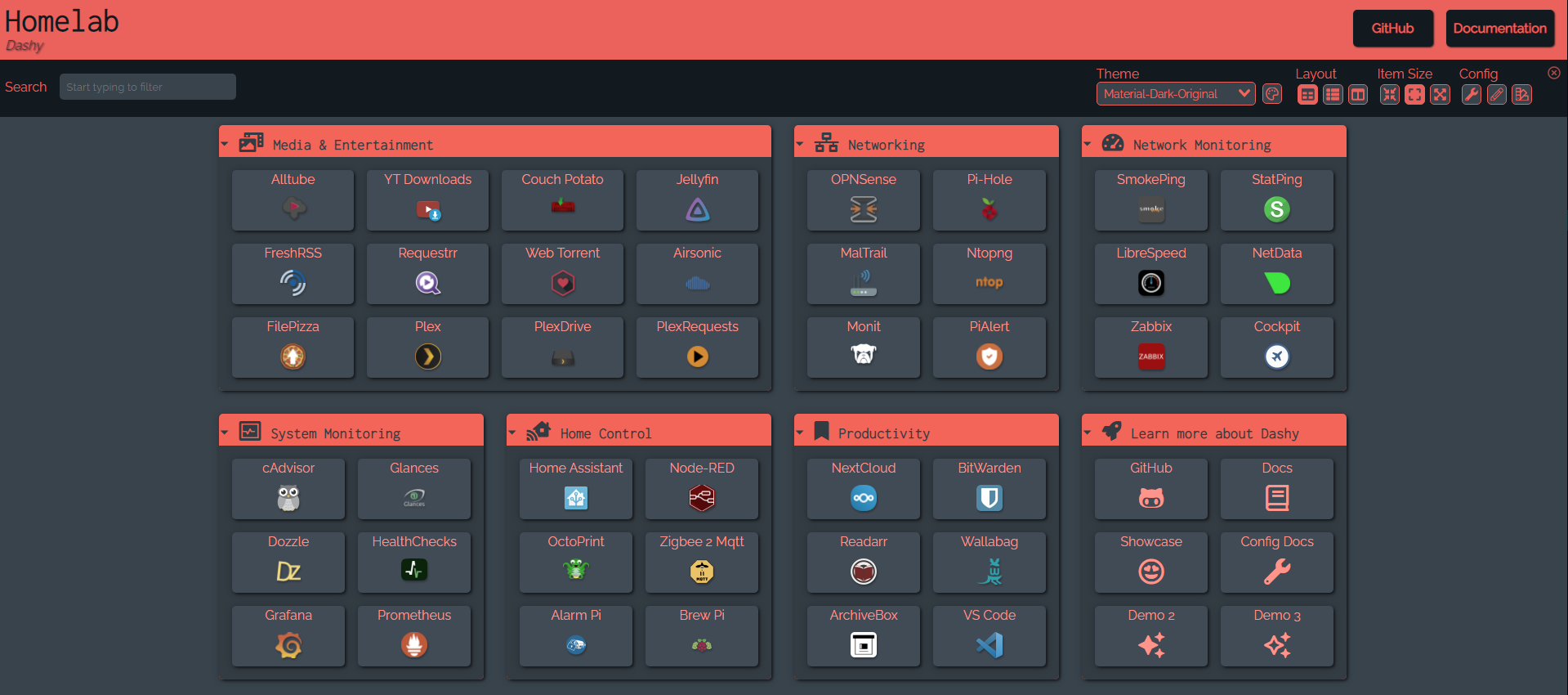Open the Alltube tile
The height and width of the screenshot is (695, 1568).
point(293,200)
